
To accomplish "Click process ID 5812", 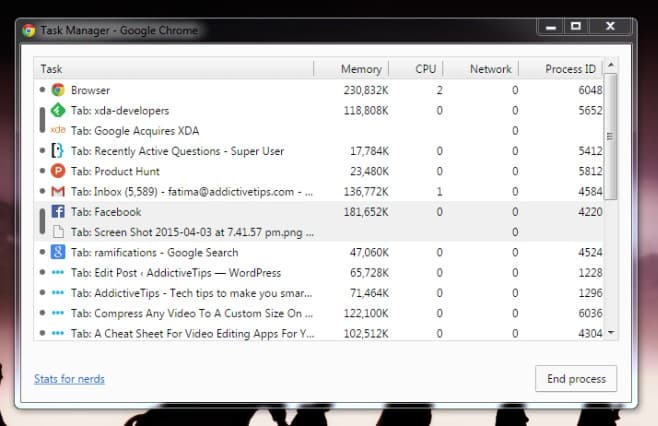I will click(x=590, y=171).
